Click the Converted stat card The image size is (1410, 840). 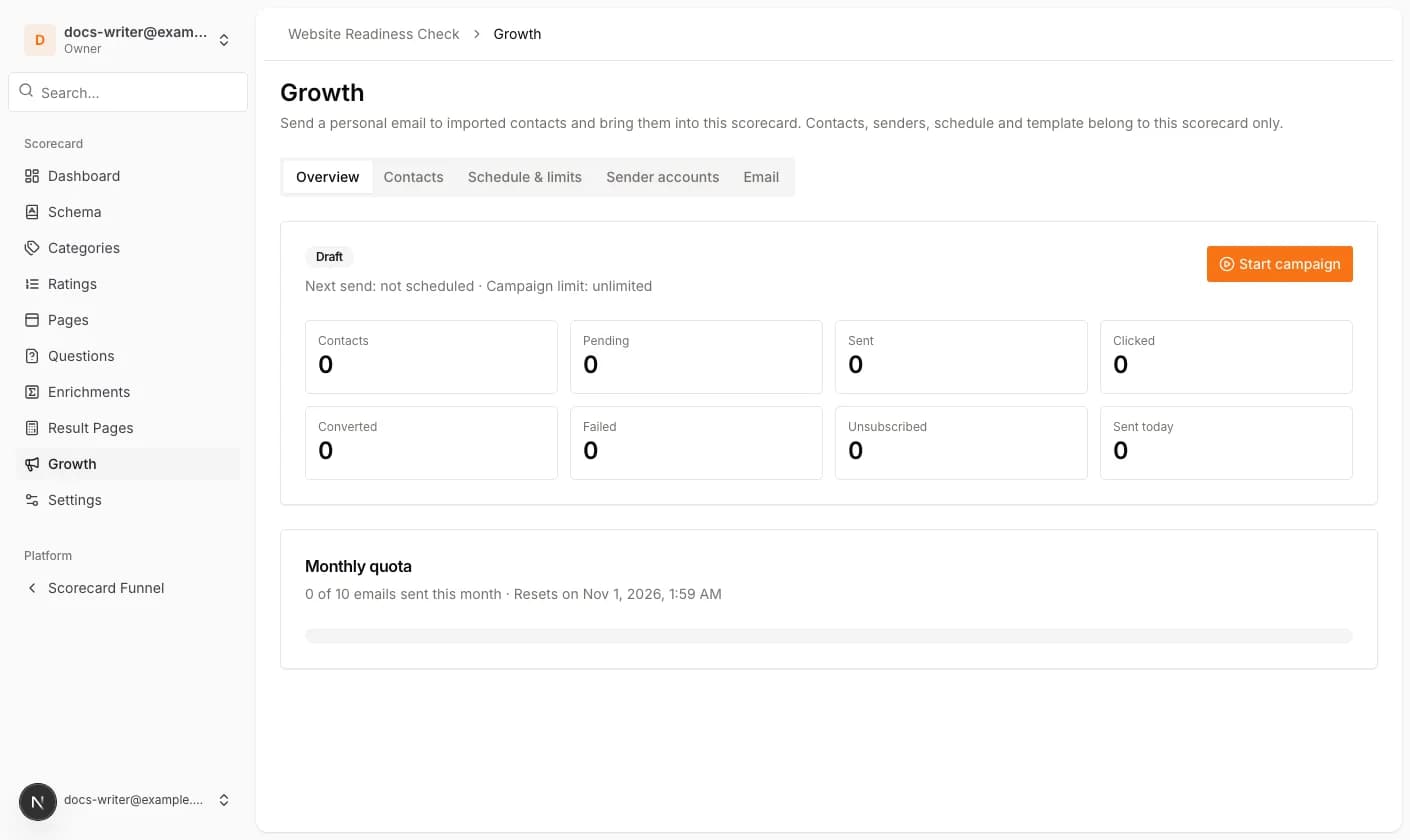431,443
